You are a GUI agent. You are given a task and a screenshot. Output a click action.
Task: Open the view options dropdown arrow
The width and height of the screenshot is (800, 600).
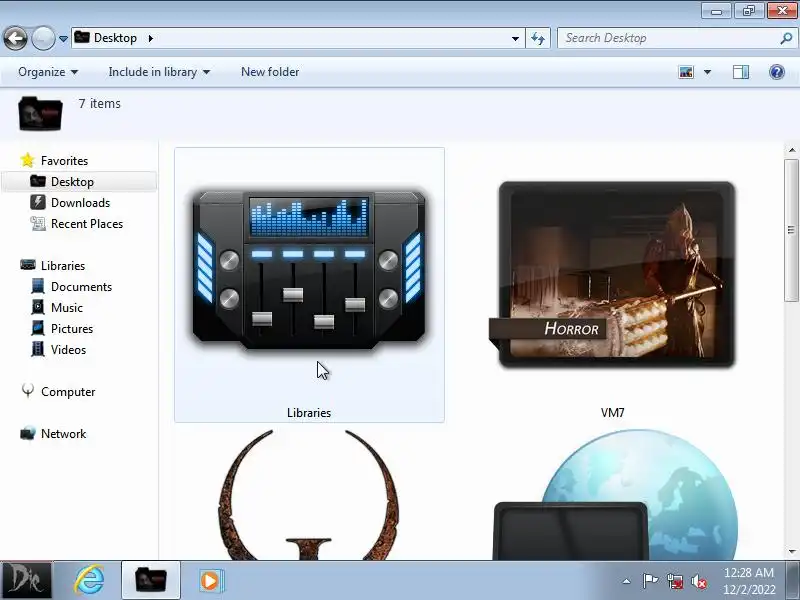click(707, 72)
